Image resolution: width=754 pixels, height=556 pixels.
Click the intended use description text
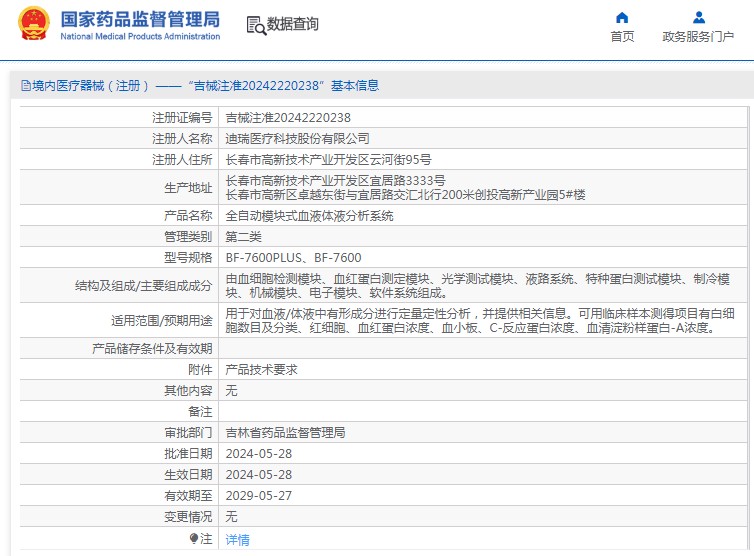(480, 320)
